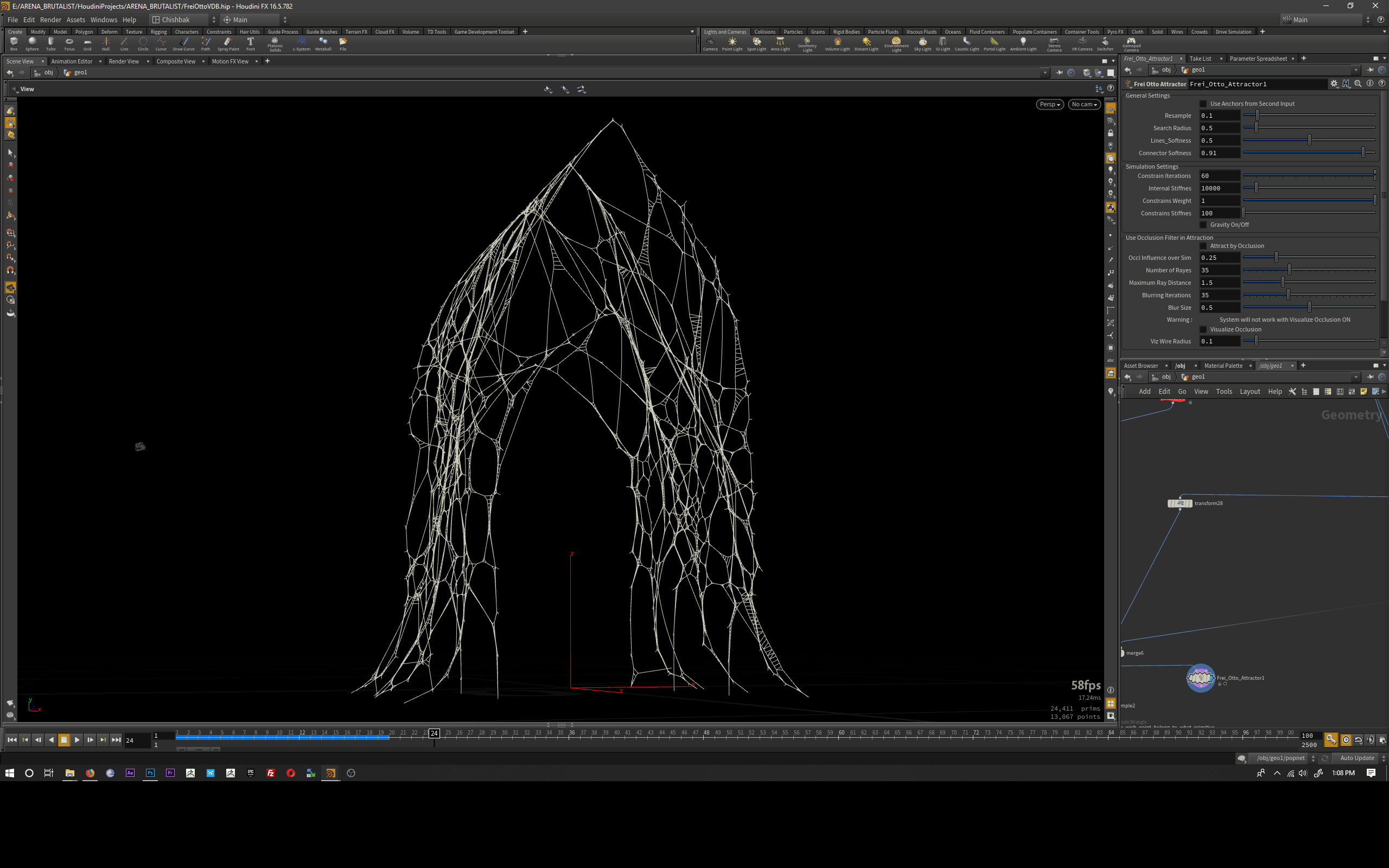Select the Grid shelf tool
The height and width of the screenshot is (868, 1389).
click(87, 43)
